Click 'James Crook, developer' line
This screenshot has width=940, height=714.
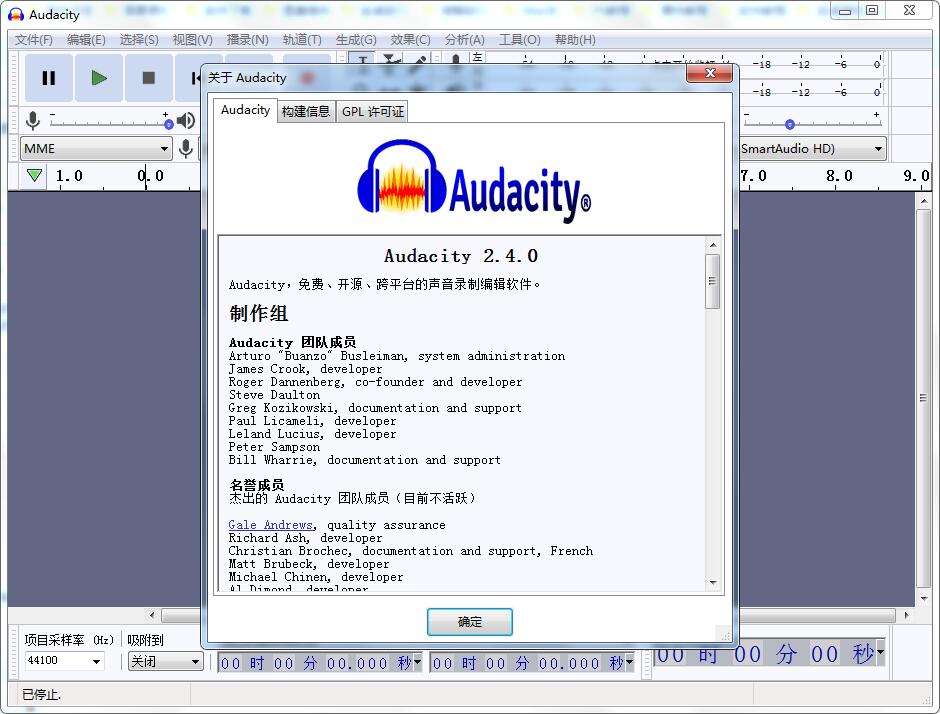(x=305, y=369)
